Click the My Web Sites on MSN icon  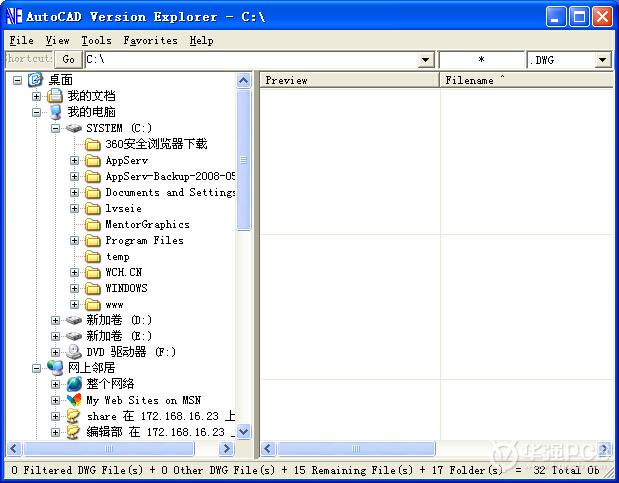coord(74,400)
